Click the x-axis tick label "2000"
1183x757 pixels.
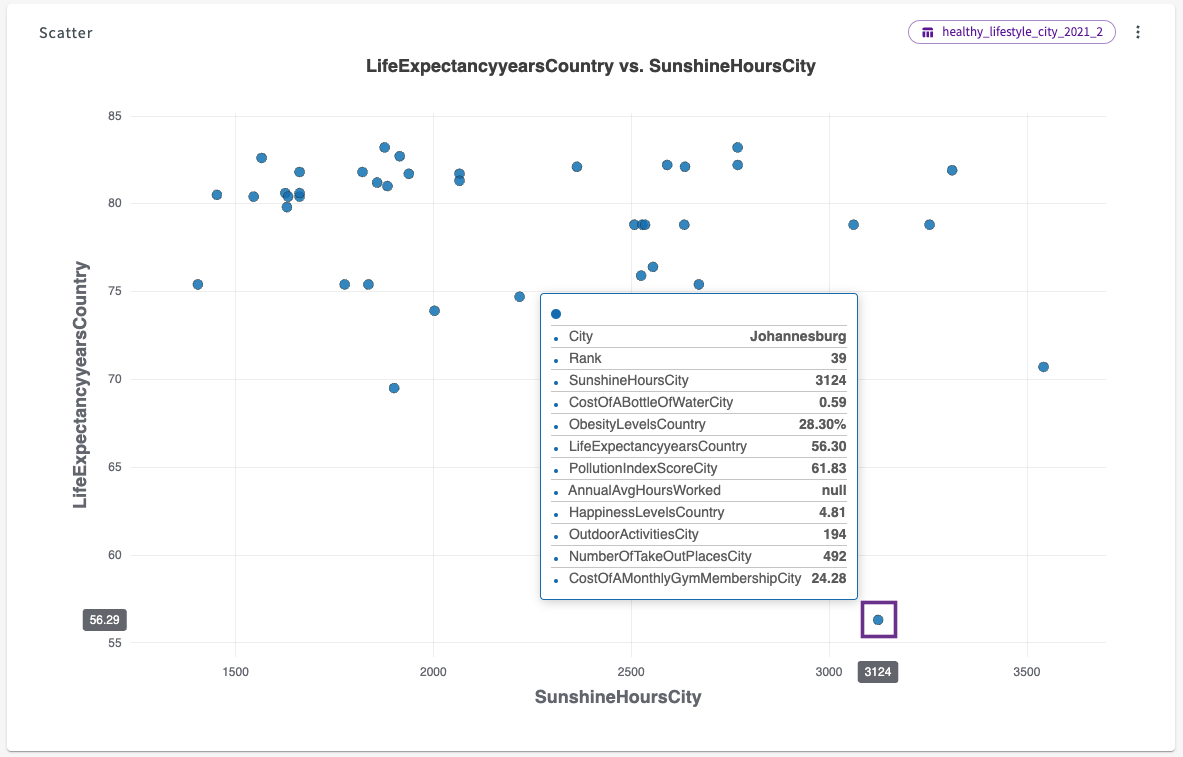click(x=433, y=672)
